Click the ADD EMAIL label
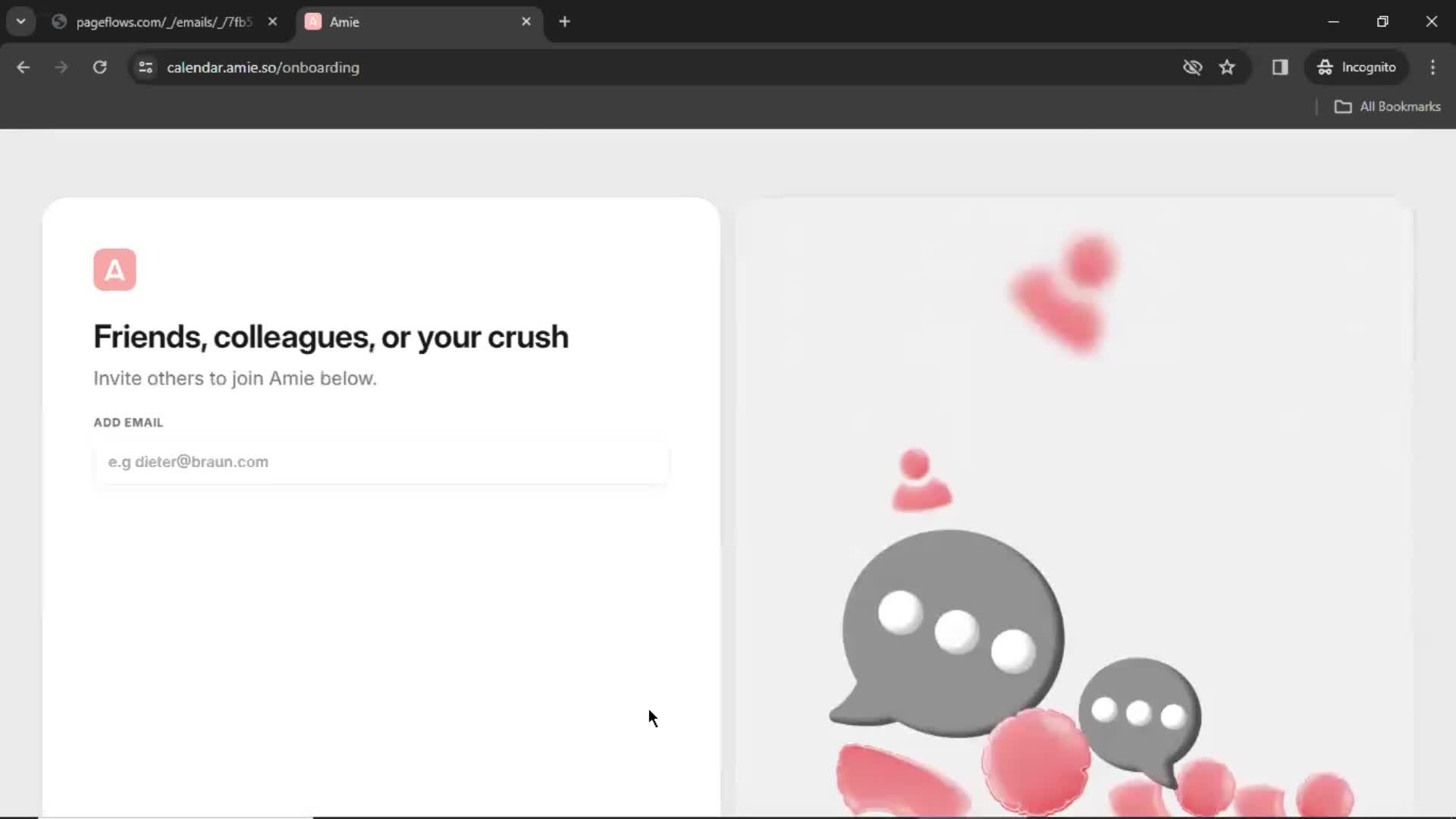 point(128,422)
